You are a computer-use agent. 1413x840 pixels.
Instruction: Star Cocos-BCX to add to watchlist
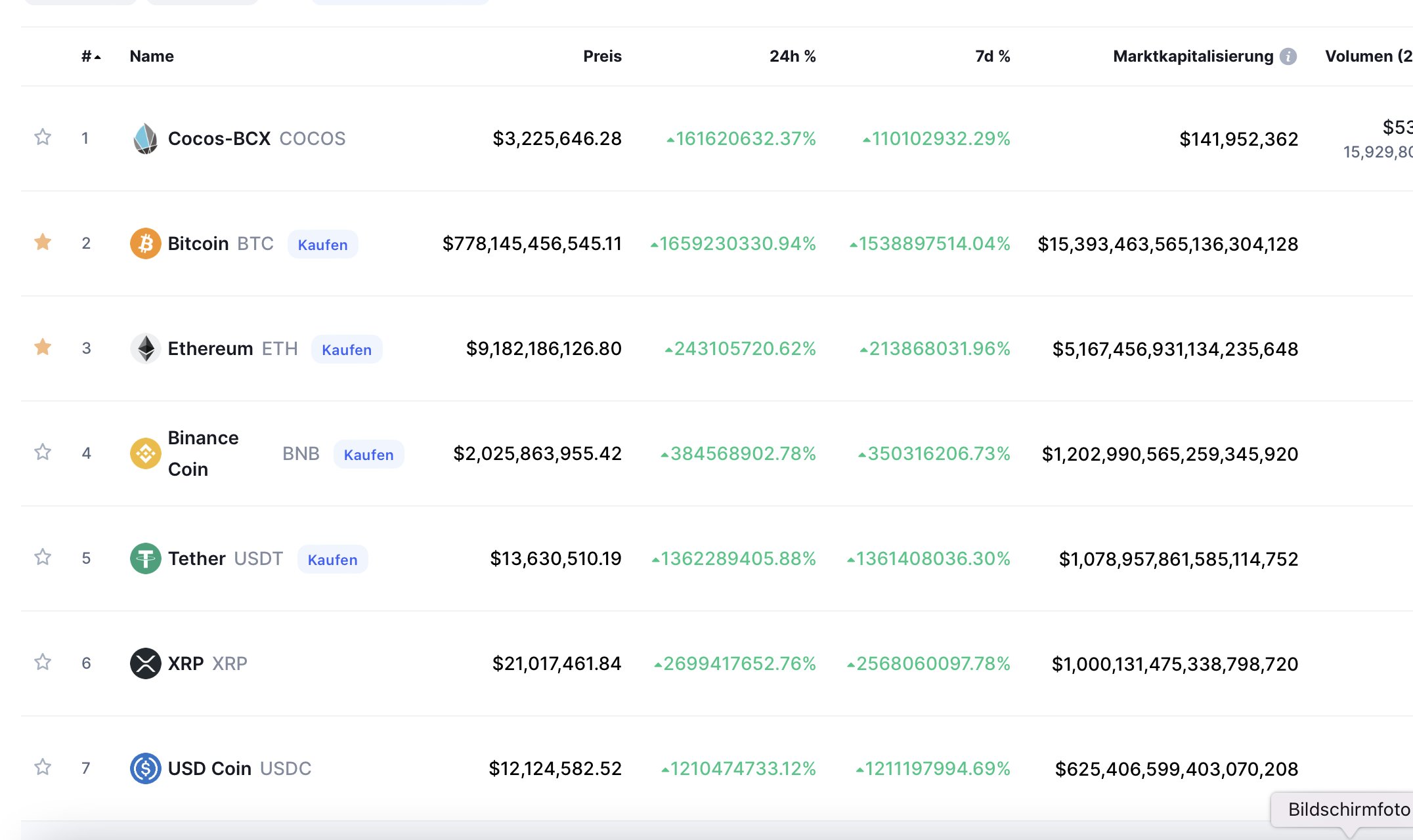click(43, 137)
